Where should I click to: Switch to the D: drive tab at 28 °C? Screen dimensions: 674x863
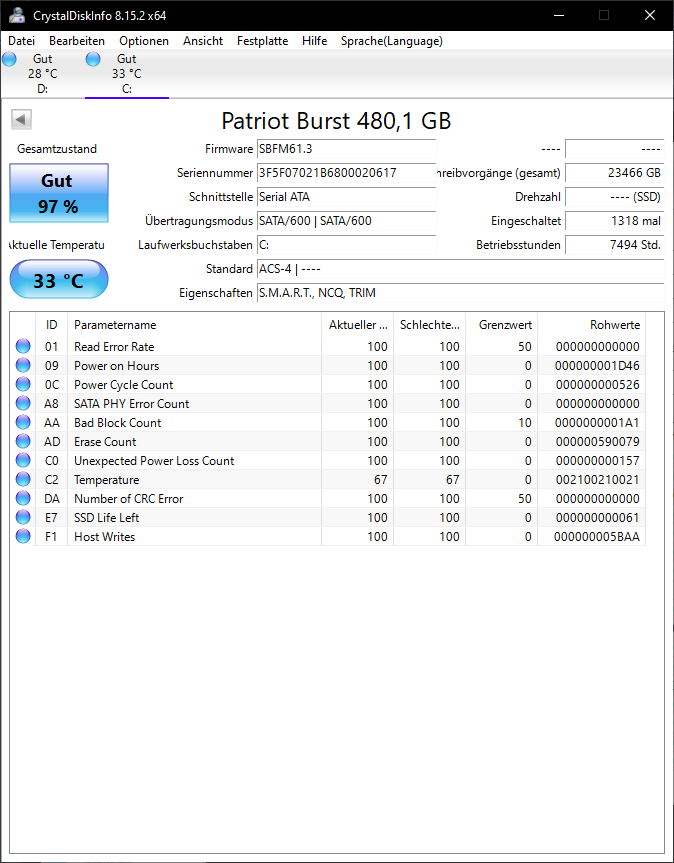tap(43, 74)
